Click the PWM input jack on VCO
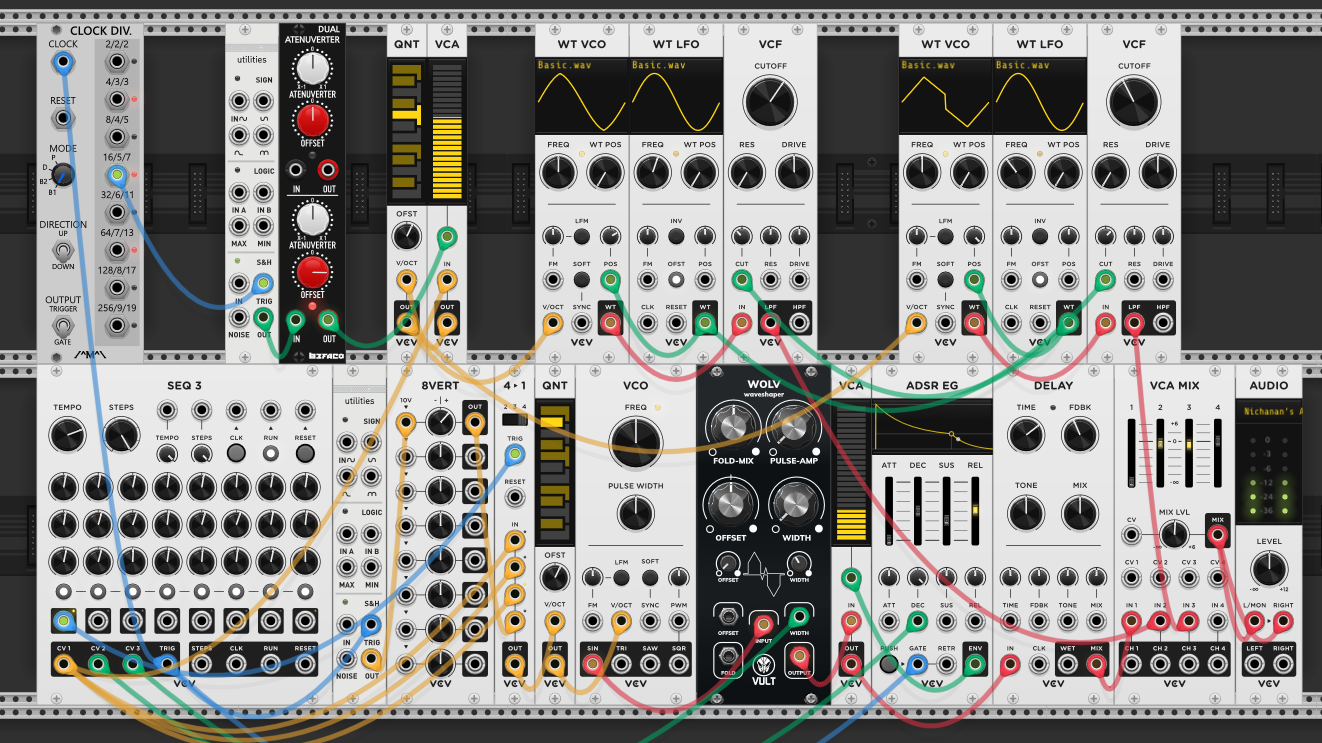Viewport: 1322px width, 743px height. coord(679,620)
